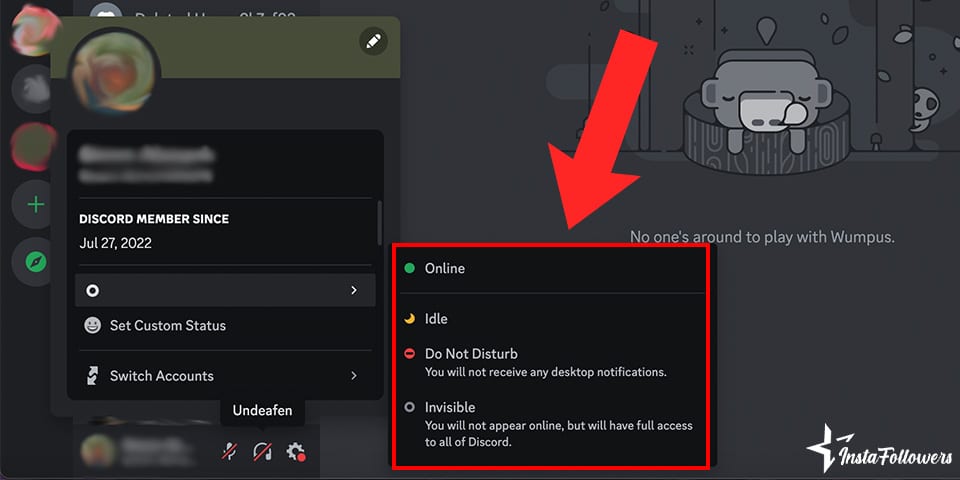Open the Add a Server plus icon
Viewport: 960px width, 480px height.
pyautogui.click(x=36, y=204)
